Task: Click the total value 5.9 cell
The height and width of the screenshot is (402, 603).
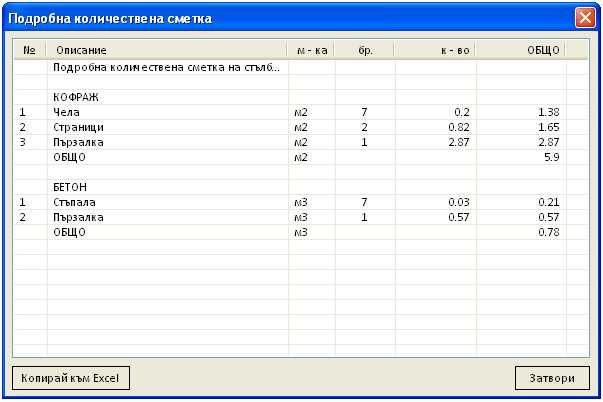Action: coord(551,158)
